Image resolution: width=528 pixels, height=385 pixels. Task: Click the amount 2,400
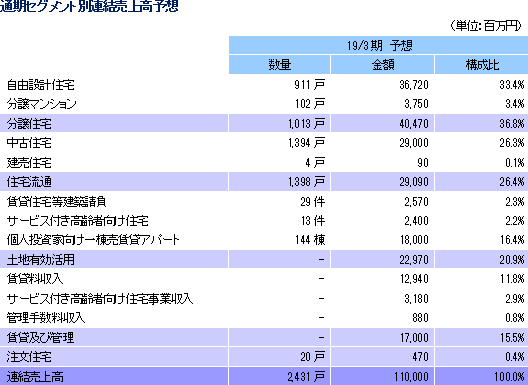click(417, 221)
